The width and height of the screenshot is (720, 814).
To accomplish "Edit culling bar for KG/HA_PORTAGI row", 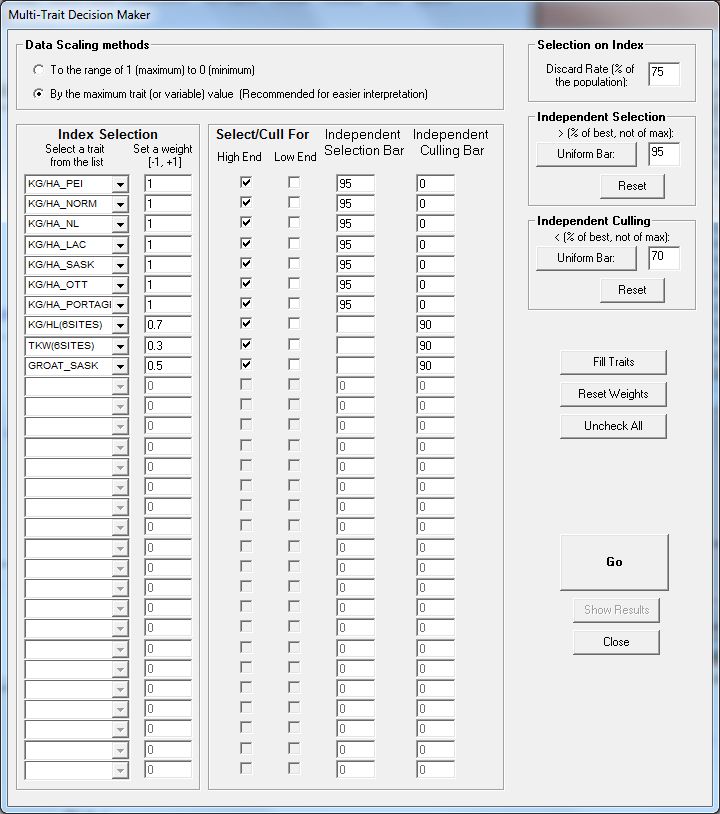I will (435, 305).
